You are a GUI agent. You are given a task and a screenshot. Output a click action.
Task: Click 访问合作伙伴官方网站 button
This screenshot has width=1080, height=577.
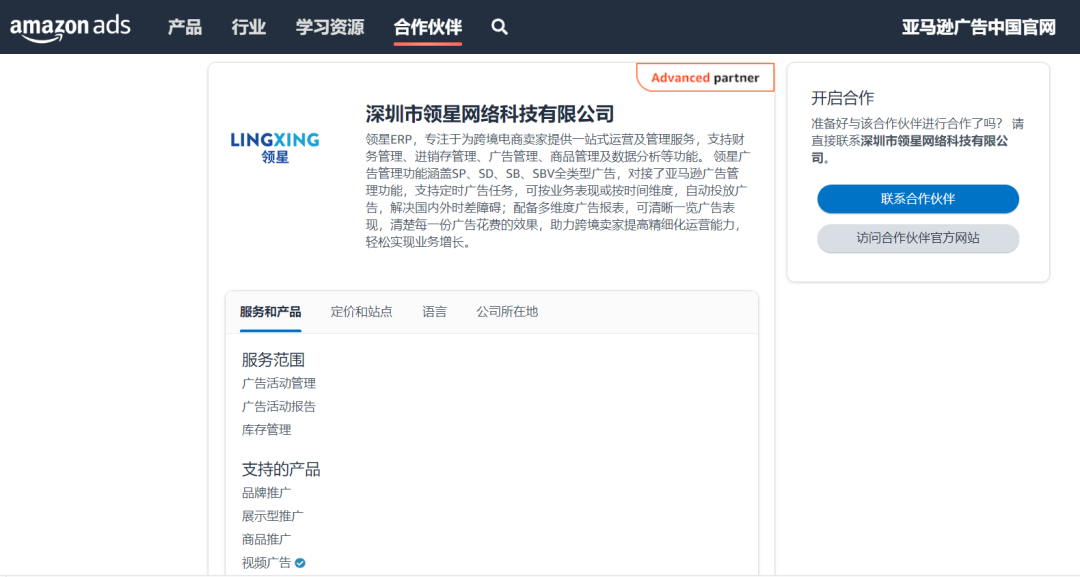click(917, 238)
